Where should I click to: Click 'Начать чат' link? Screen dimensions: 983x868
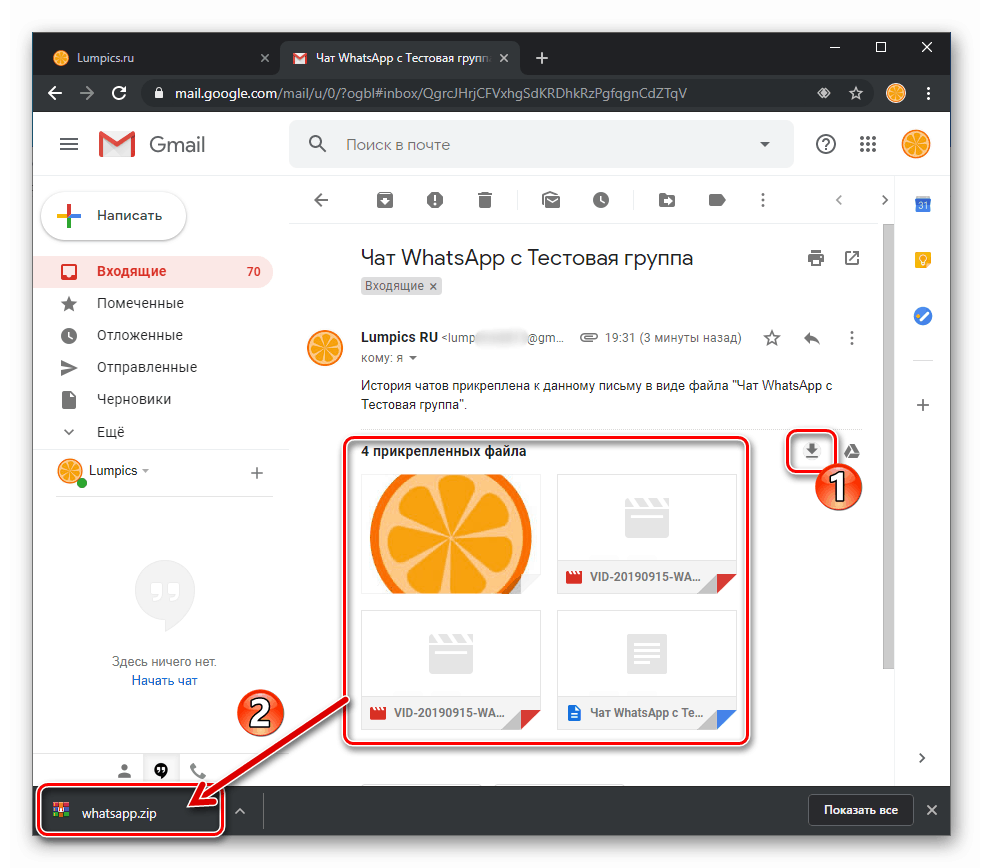(164, 681)
